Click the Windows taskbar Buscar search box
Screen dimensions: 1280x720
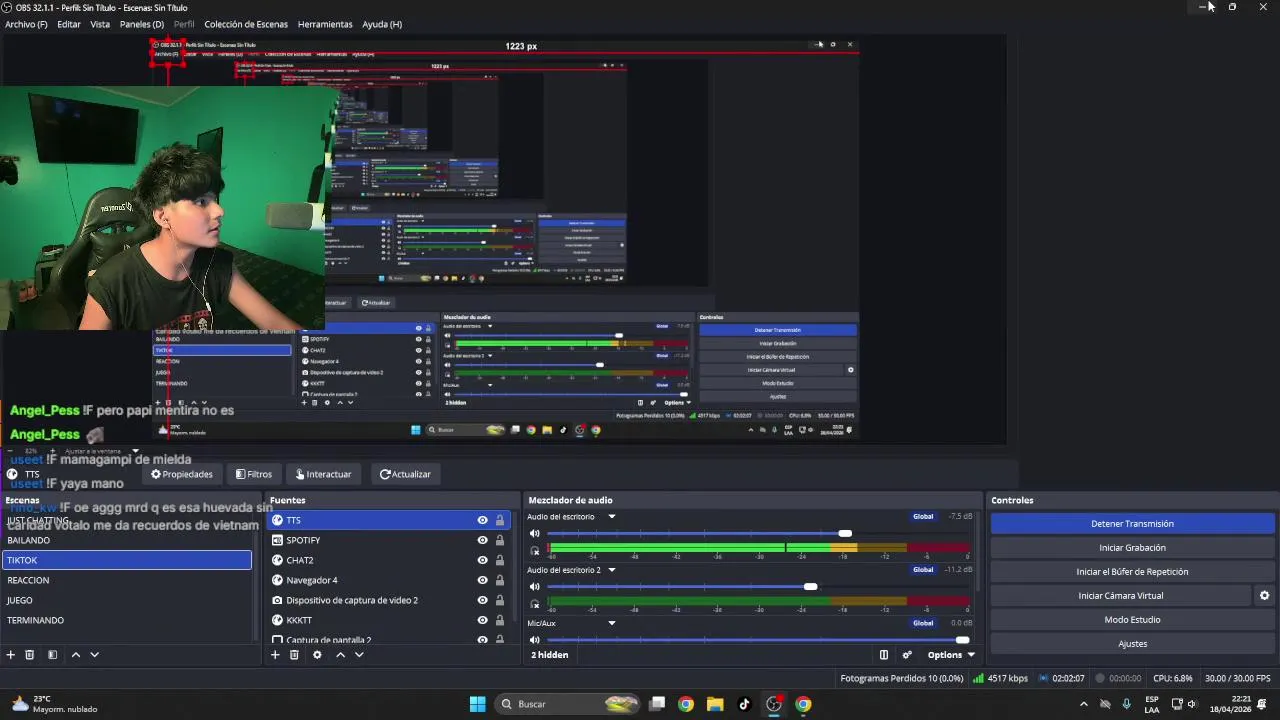click(568, 704)
